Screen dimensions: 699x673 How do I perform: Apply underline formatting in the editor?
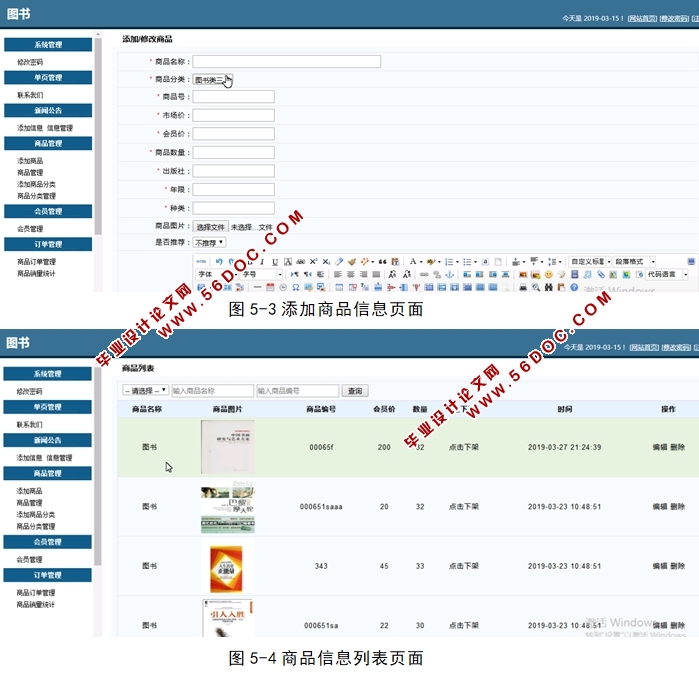tap(275, 262)
